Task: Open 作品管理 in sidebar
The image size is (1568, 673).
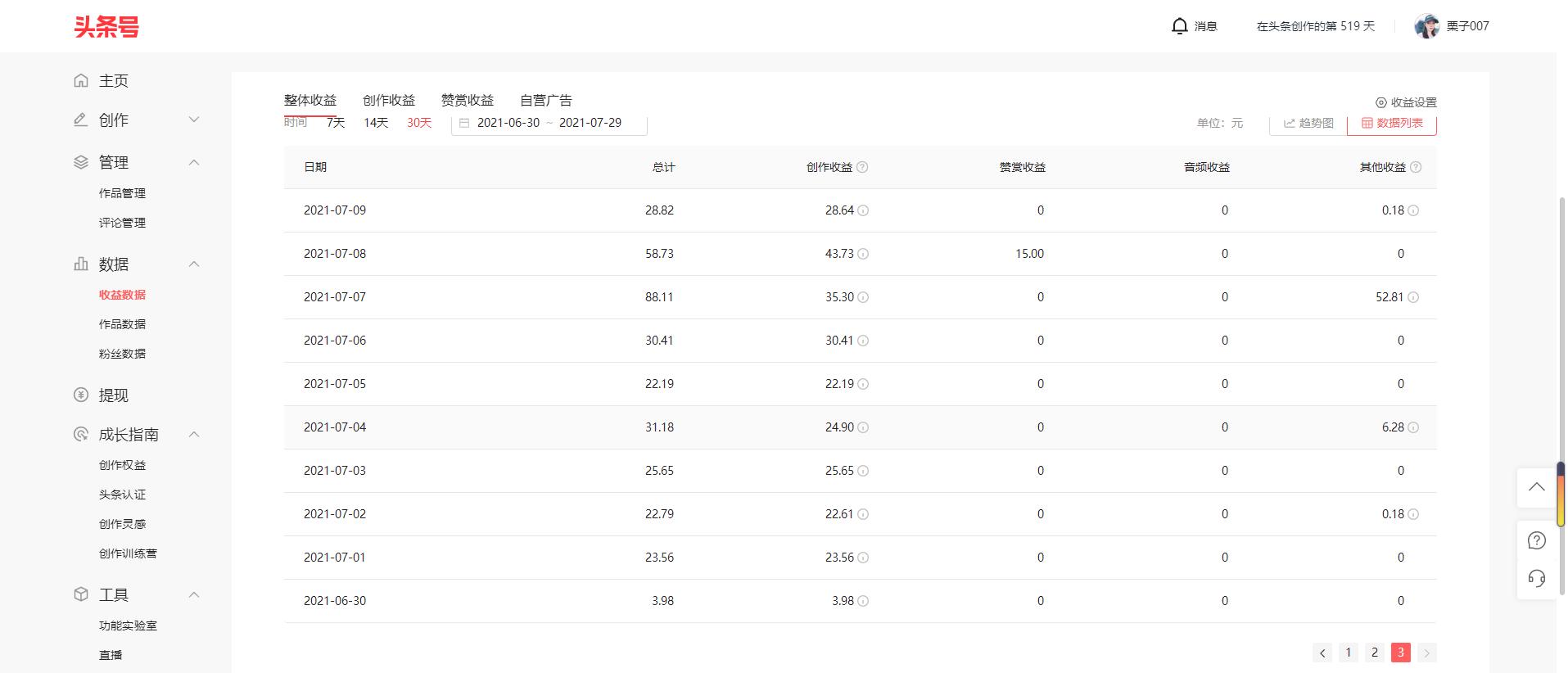Action: 122,193
